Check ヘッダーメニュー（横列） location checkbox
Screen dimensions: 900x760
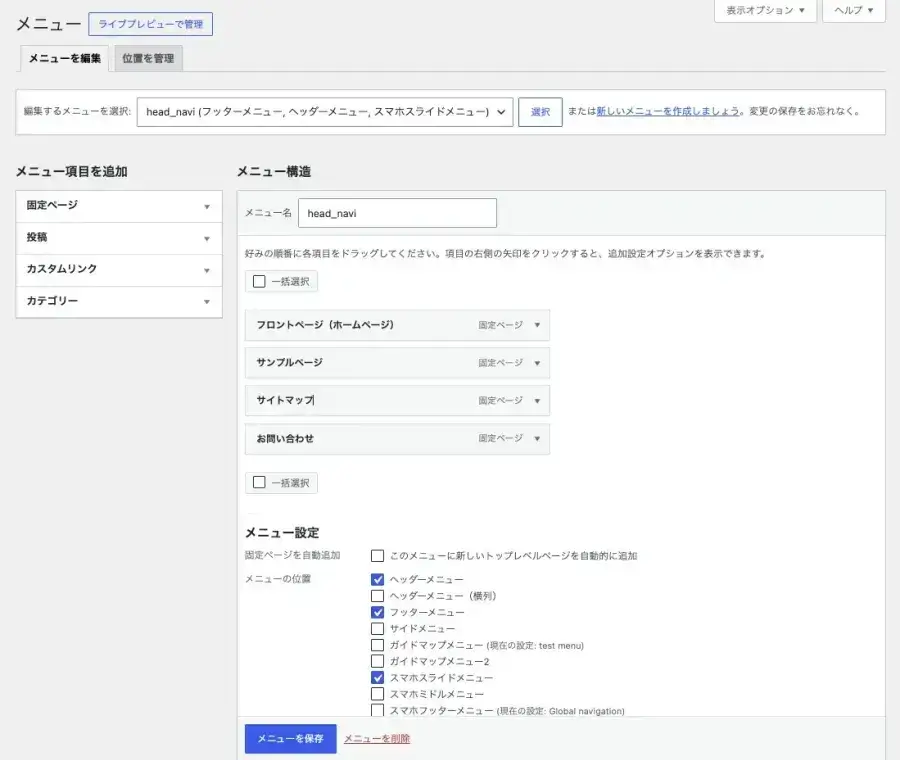[x=377, y=596]
